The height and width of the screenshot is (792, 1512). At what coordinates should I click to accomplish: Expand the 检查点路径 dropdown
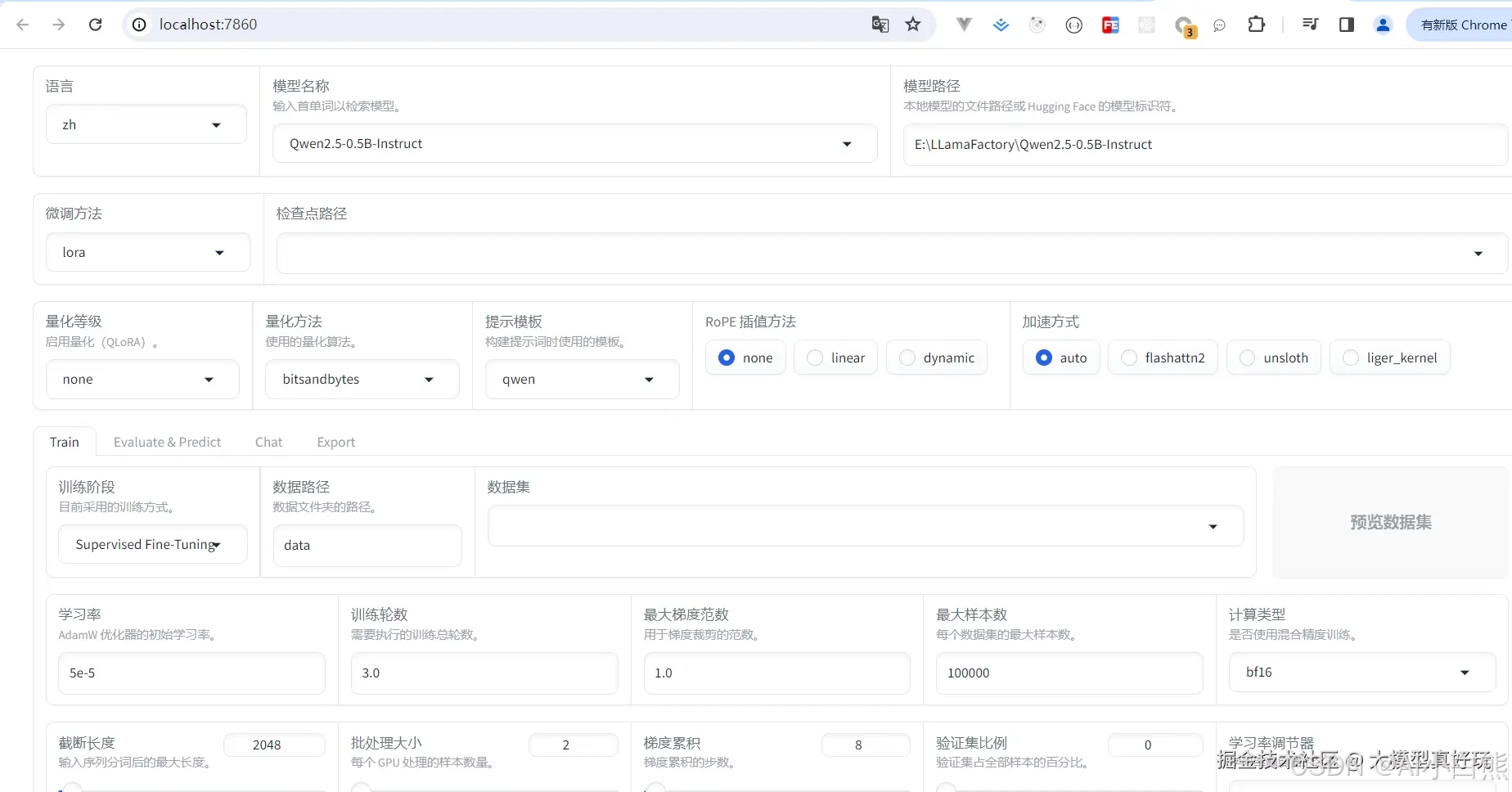pos(891,253)
